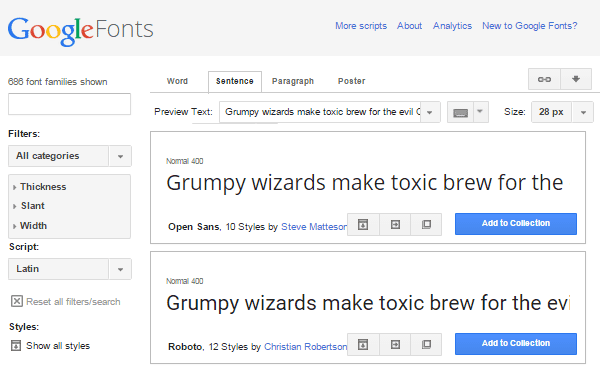Add Open Sans to Collection
The height and width of the screenshot is (371, 600).
tap(516, 224)
